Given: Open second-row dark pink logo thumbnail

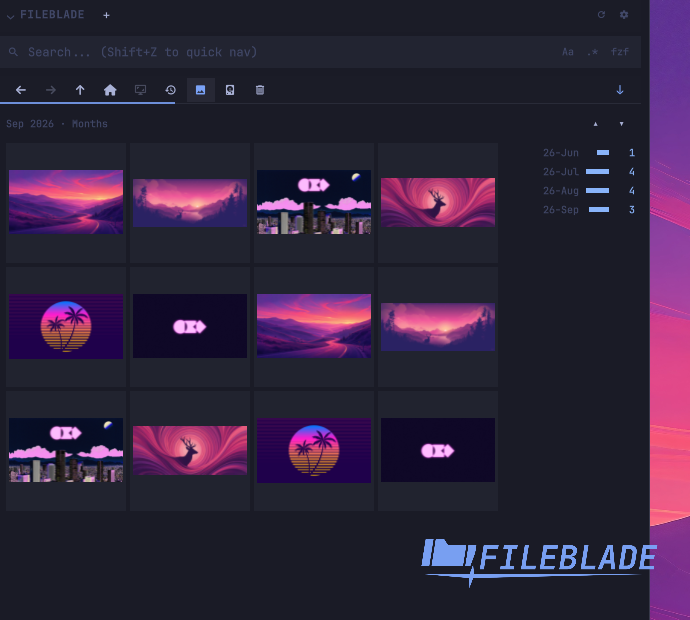Looking at the screenshot, I should pos(190,326).
